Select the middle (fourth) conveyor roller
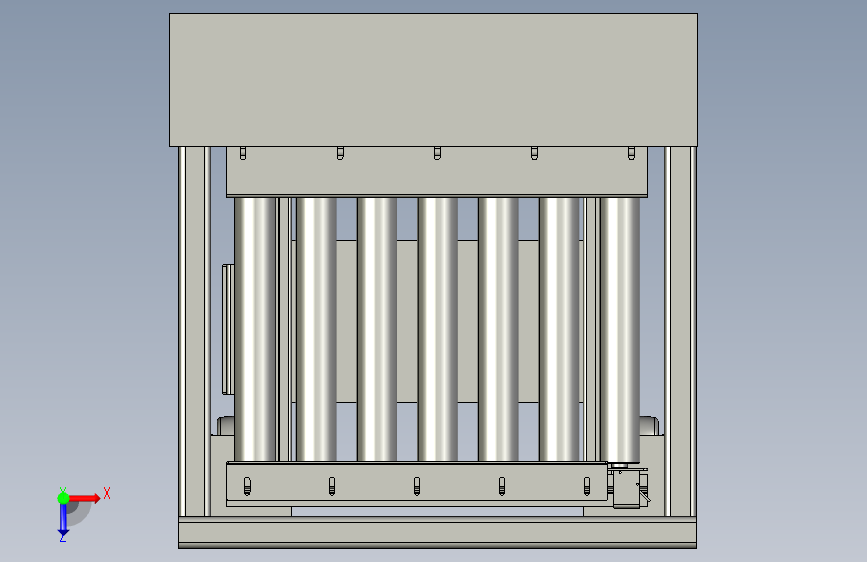The image size is (867, 562). point(438,329)
